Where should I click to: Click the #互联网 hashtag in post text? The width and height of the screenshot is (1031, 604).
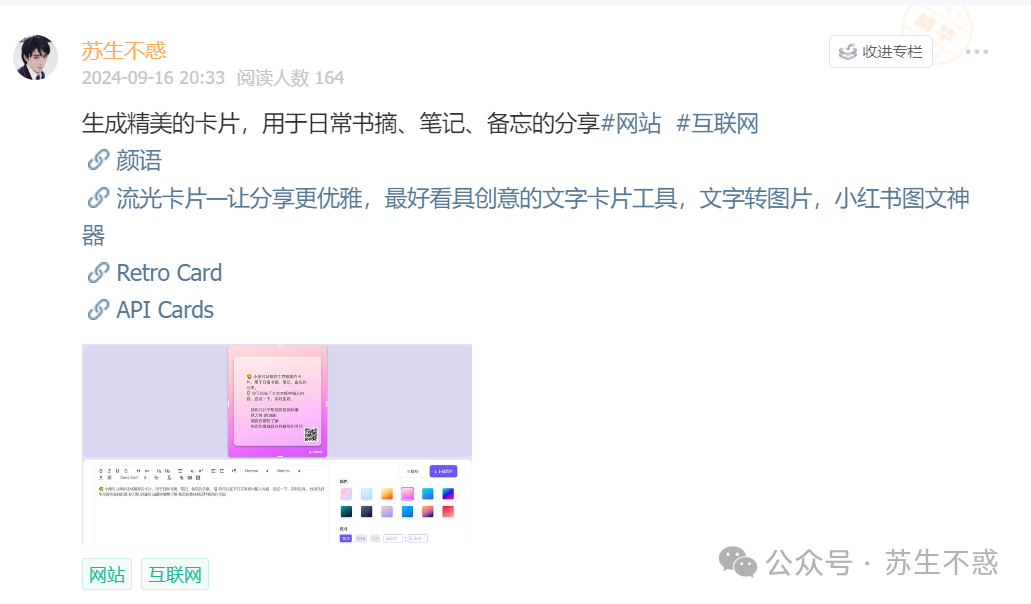click(717, 123)
